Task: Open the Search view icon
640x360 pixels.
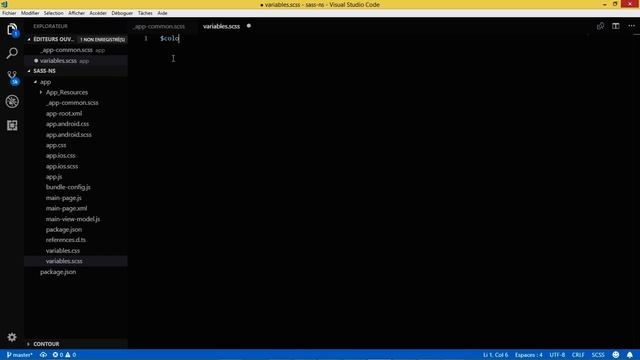Action: pos(12,53)
